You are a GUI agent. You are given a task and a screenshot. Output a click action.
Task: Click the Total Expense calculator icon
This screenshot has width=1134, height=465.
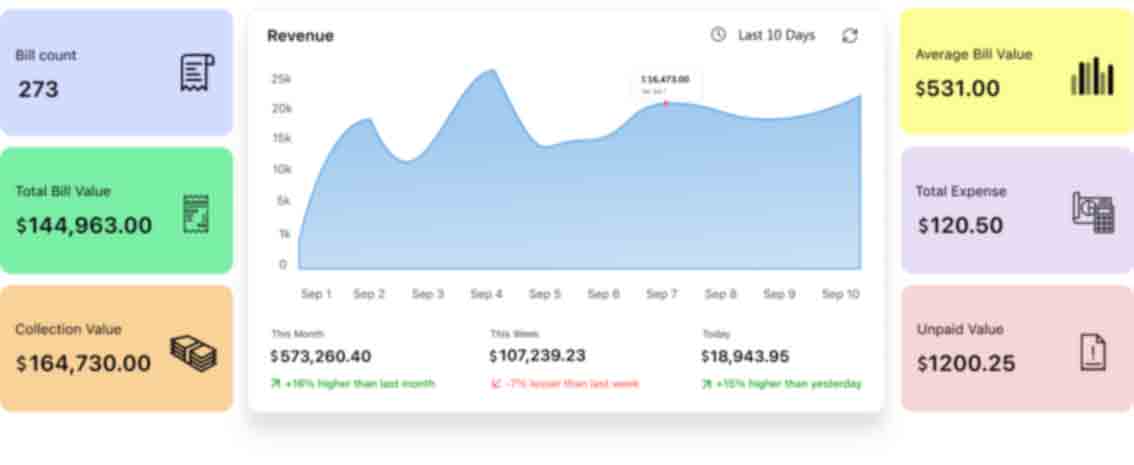tap(1093, 212)
